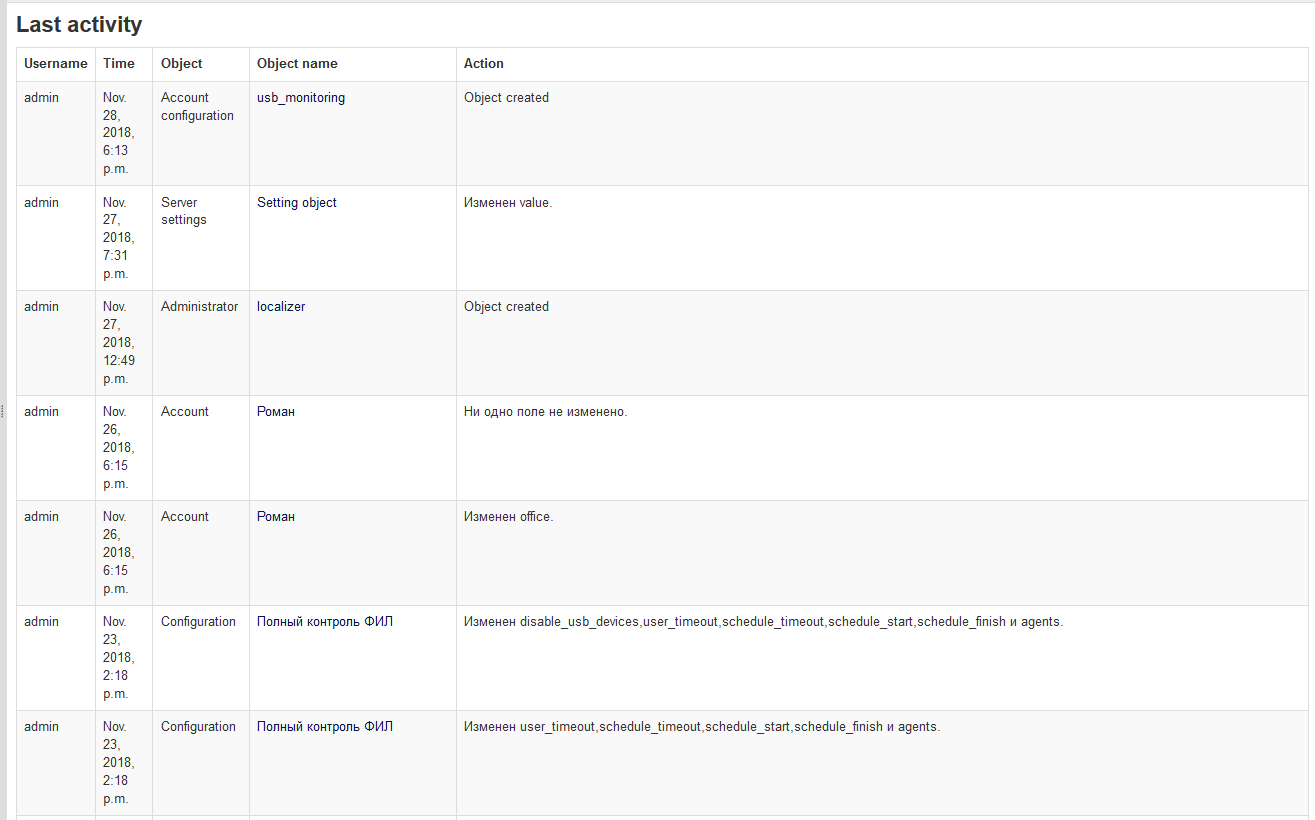
Task: Click the Administrator object cell
Action: pyautogui.click(x=199, y=307)
